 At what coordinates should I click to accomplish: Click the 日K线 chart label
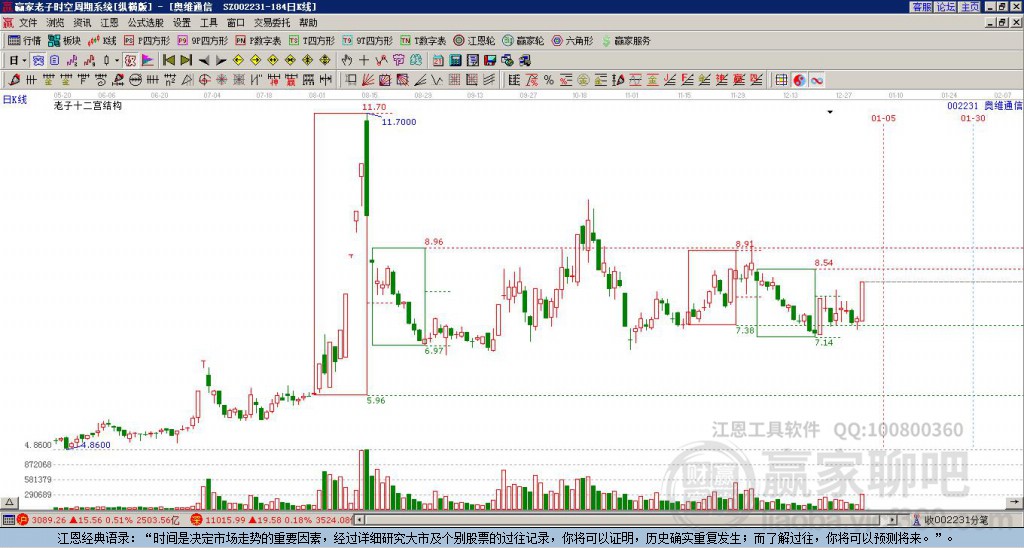click(x=15, y=100)
